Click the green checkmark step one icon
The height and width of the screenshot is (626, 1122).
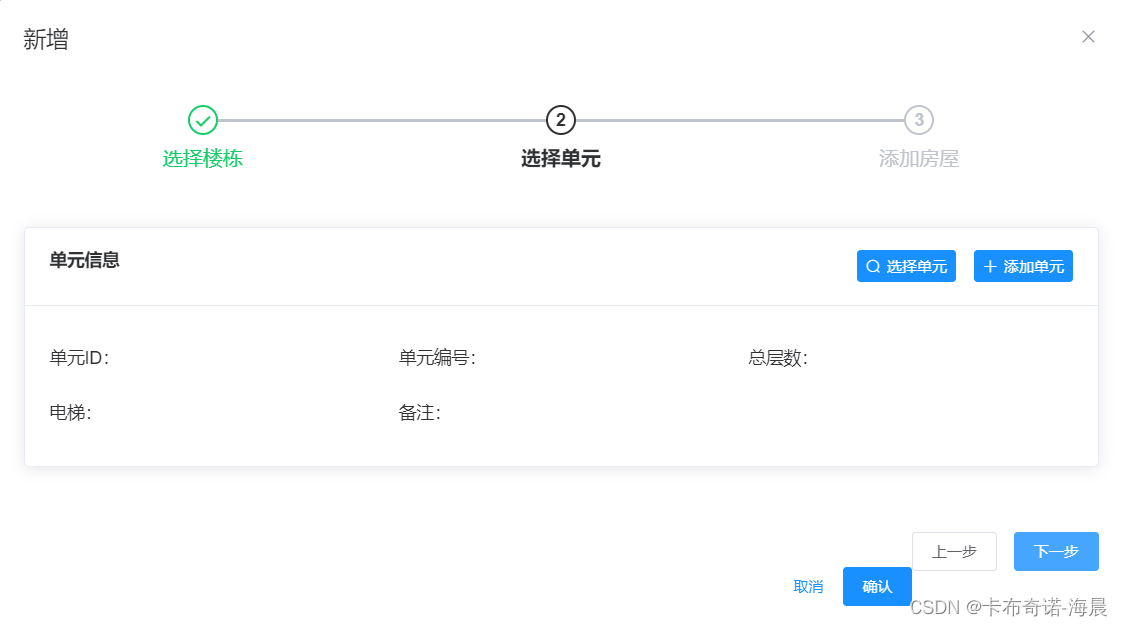tap(203, 120)
